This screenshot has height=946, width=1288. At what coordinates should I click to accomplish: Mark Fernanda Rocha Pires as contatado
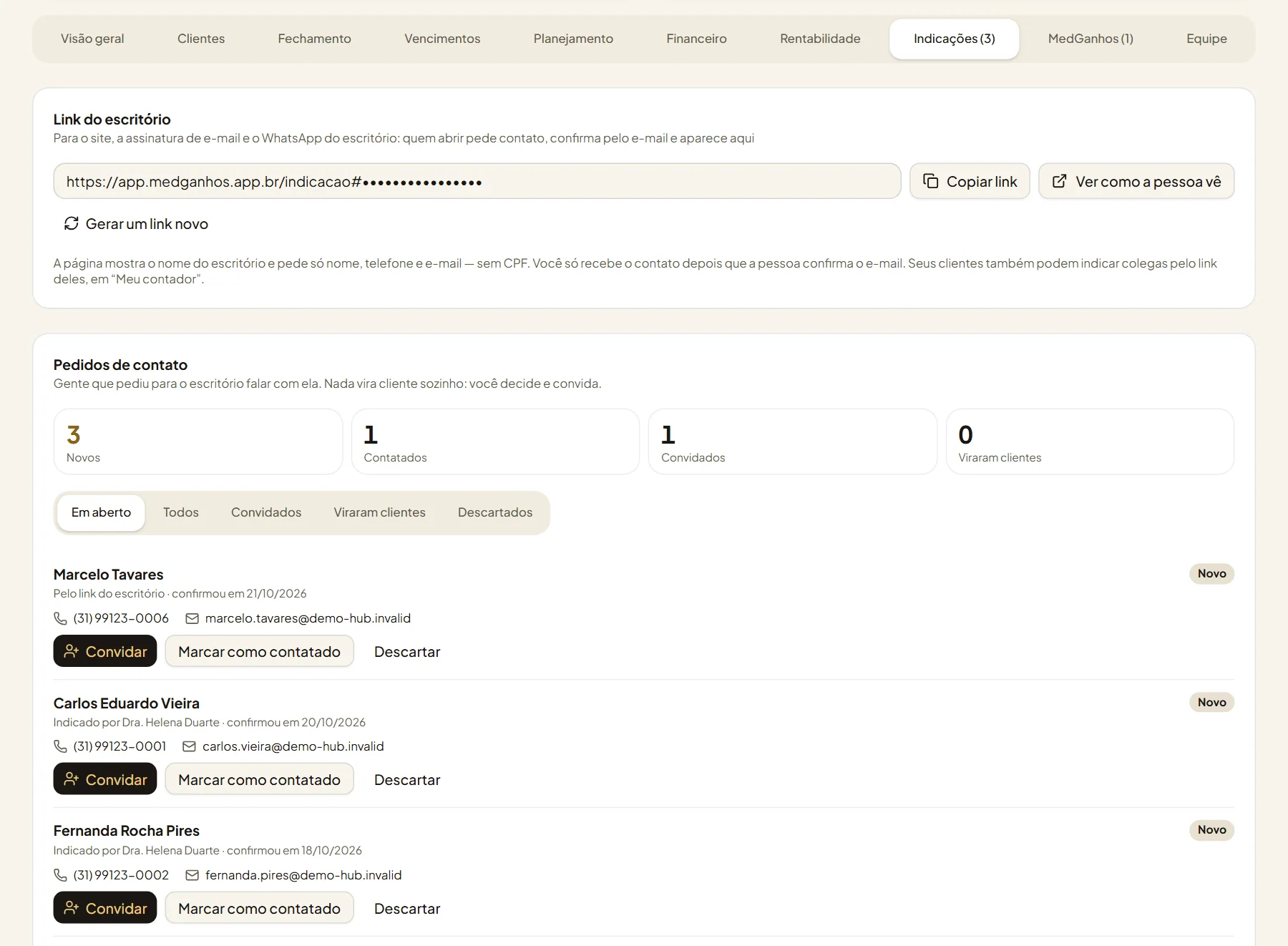coord(259,908)
